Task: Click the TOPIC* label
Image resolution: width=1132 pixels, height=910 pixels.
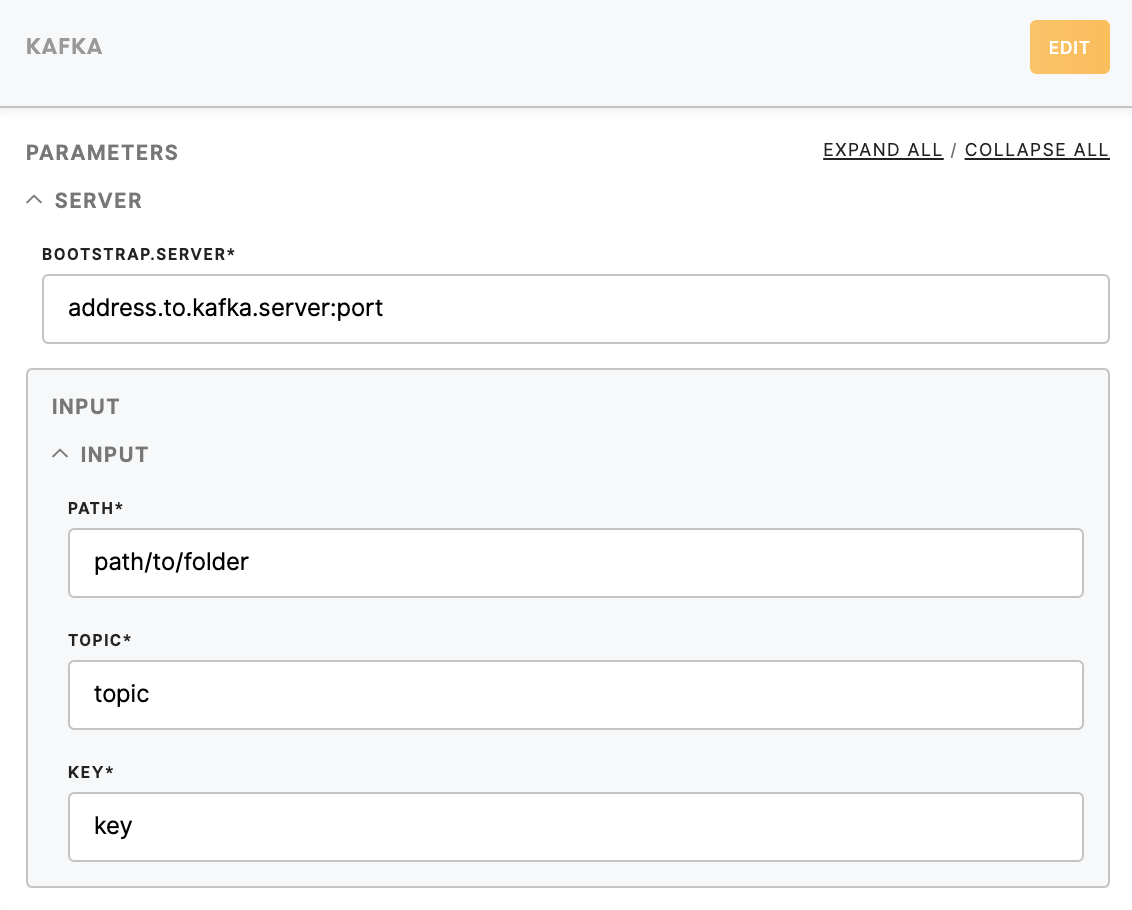Action: click(100, 640)
